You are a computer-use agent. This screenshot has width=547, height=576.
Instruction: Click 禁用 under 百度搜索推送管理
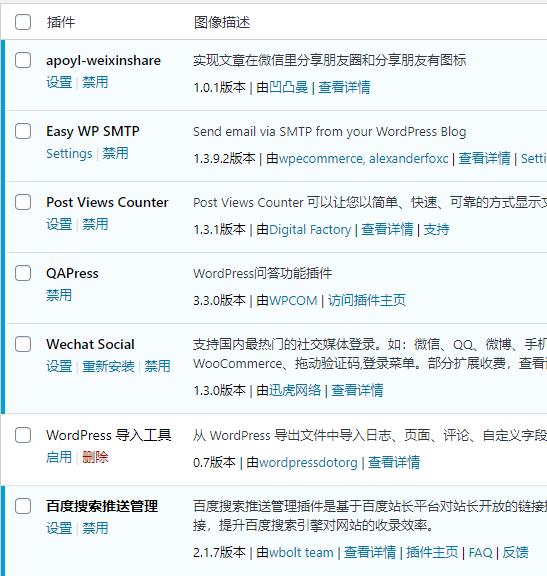(x=95, y=528)
